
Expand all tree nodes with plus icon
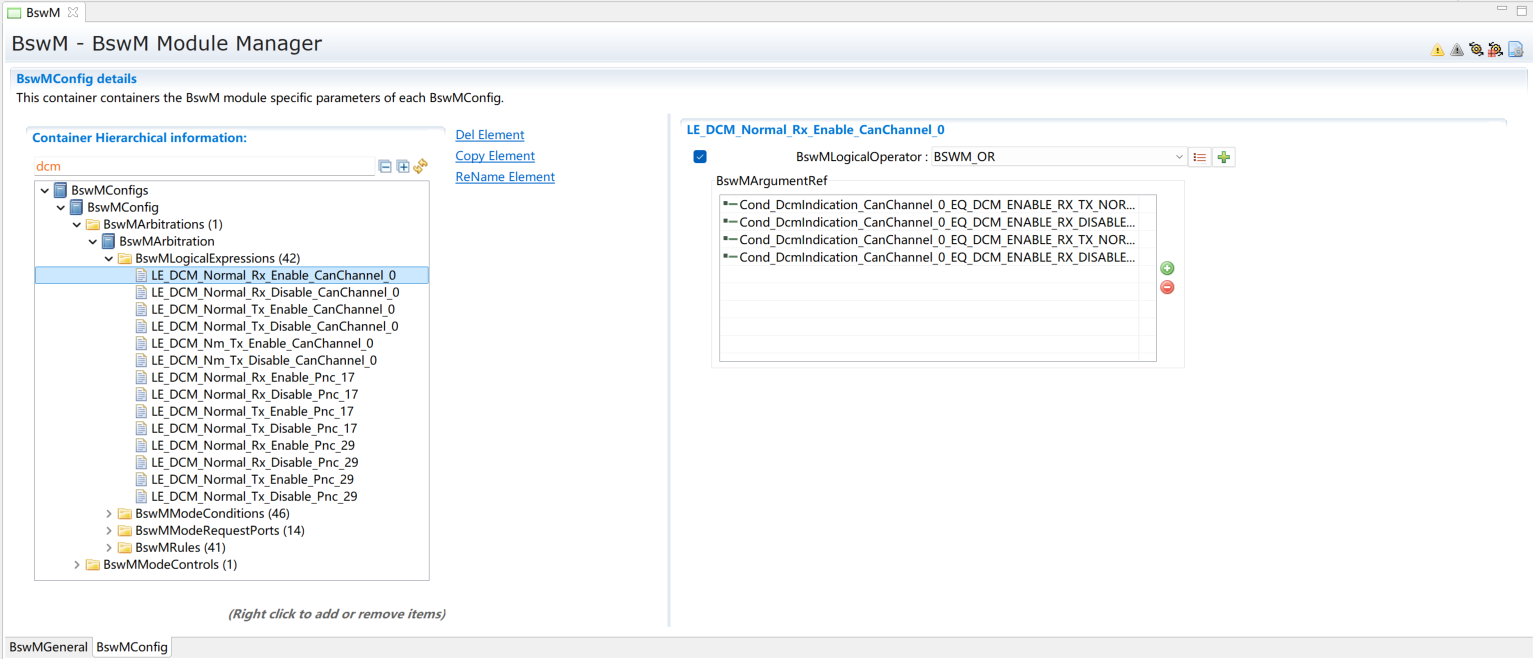403,167
